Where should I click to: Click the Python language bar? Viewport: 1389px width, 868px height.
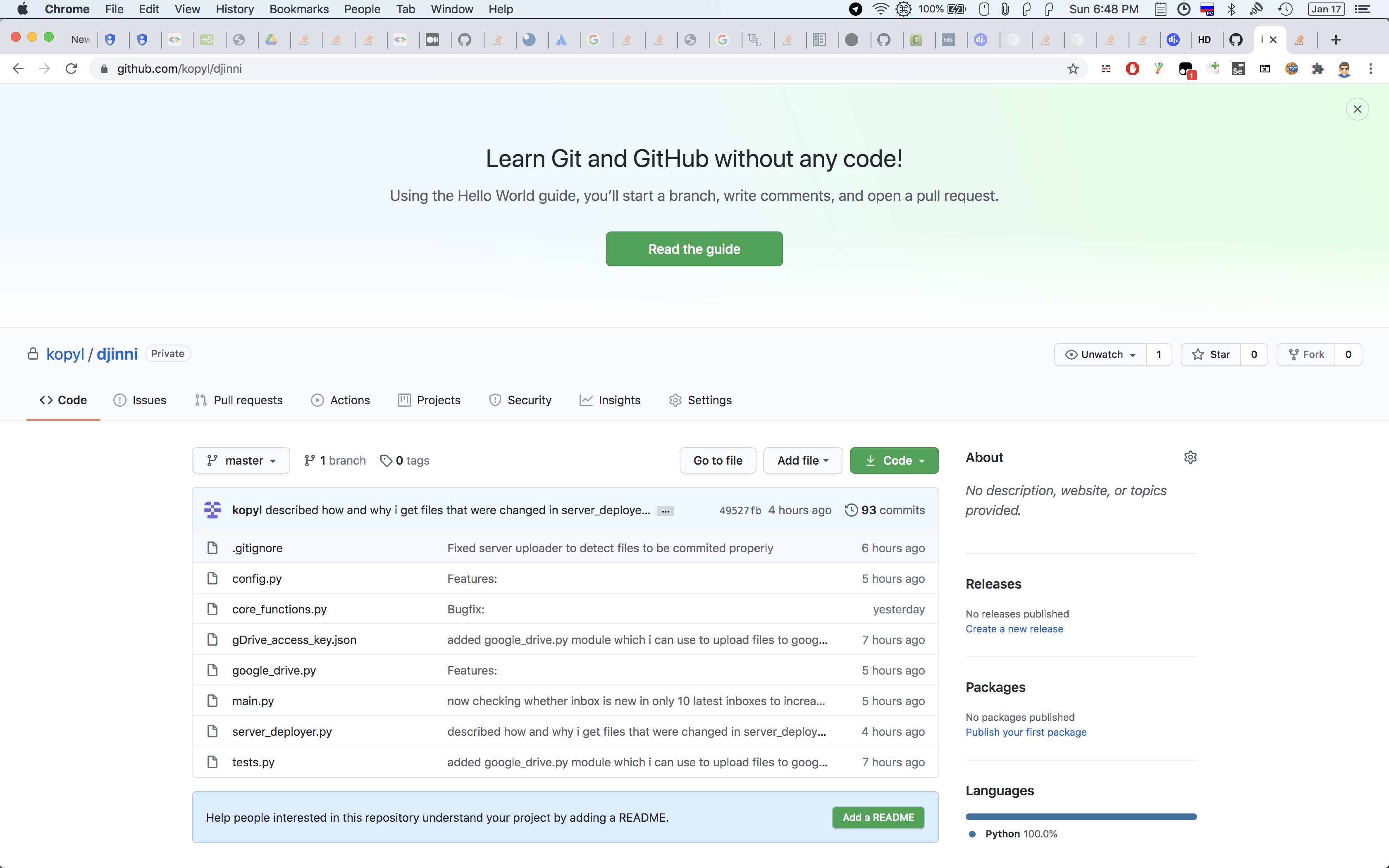tap(1081, 816)
